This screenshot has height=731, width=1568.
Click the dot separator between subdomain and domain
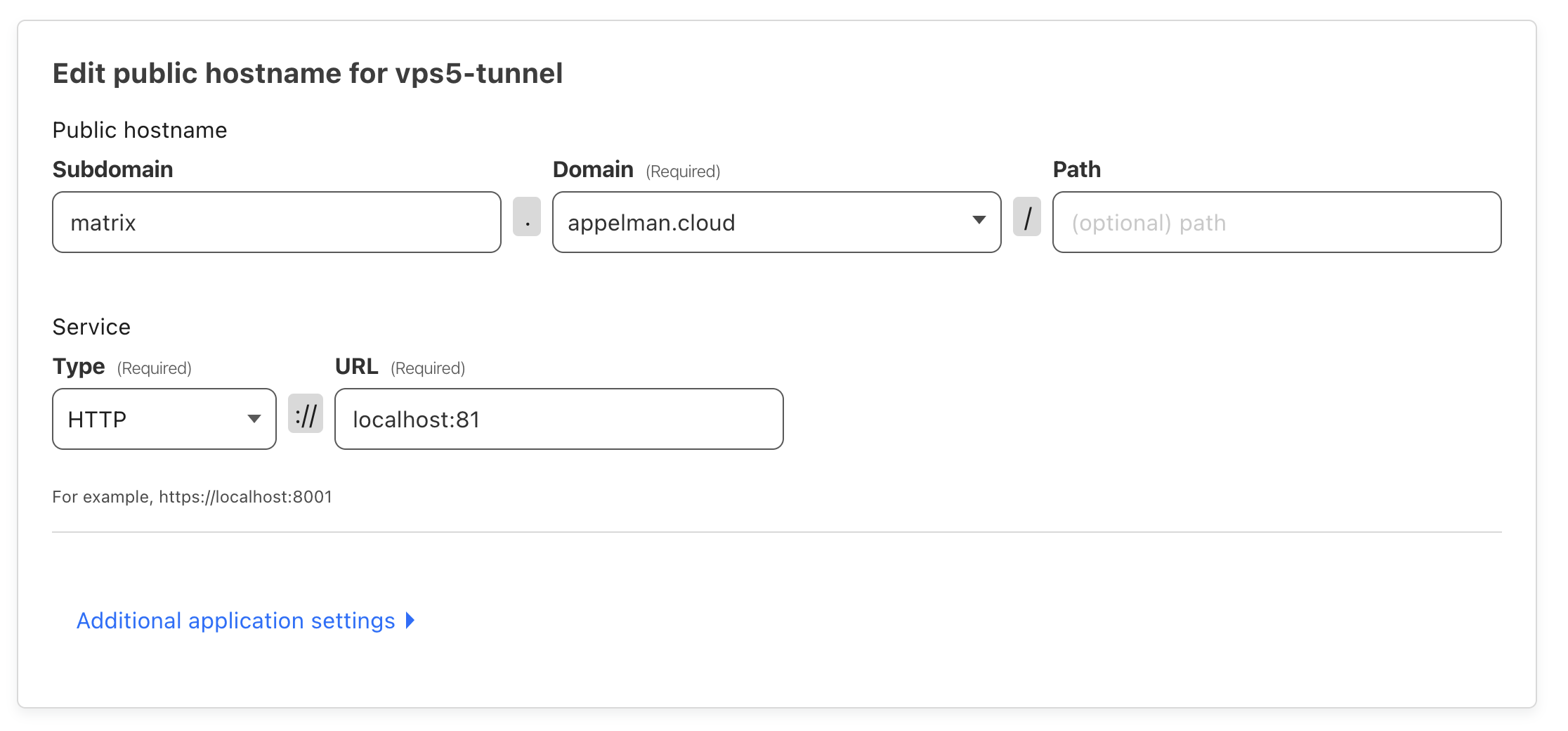527,219
